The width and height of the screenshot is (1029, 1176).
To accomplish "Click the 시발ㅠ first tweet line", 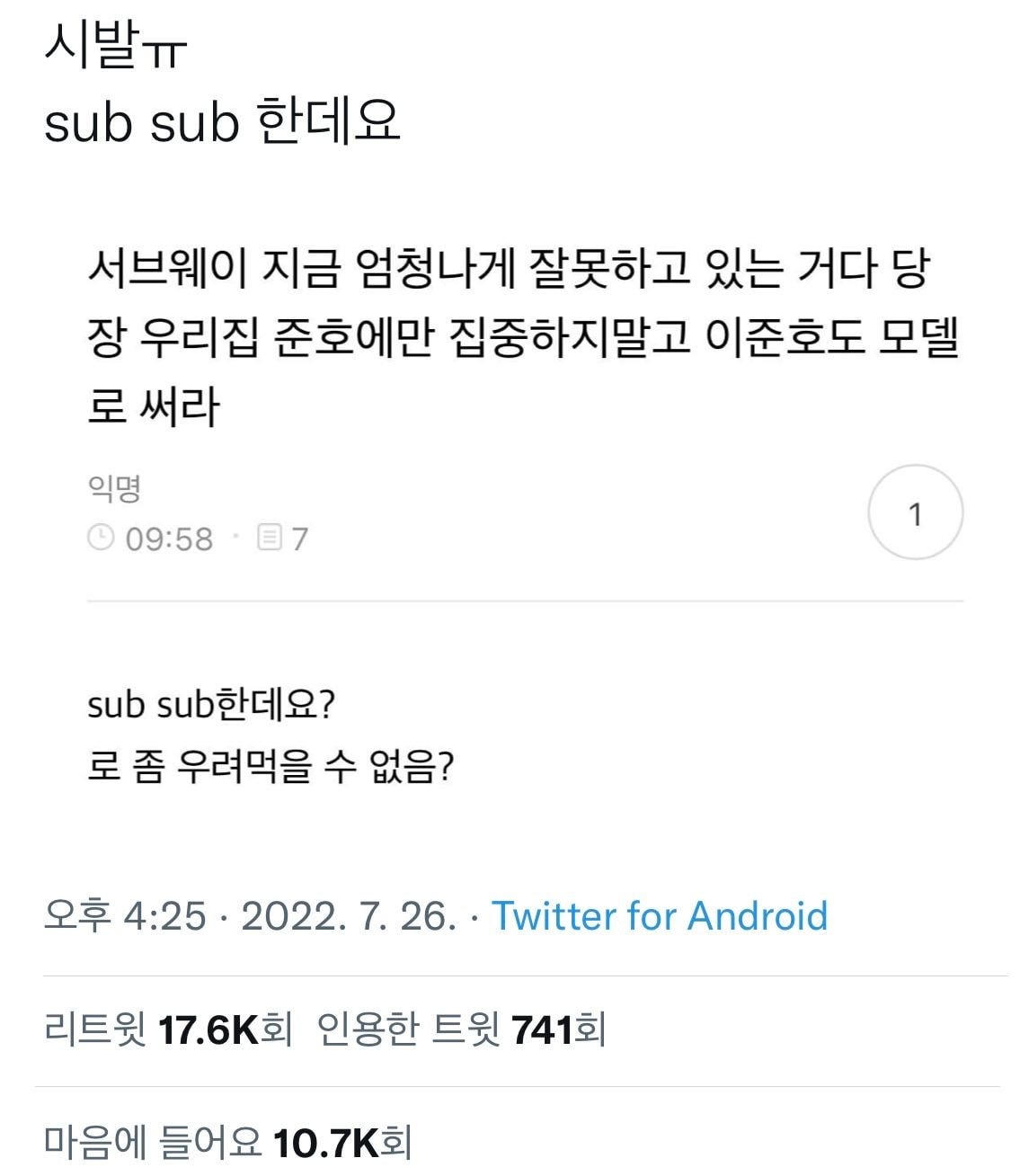I will tap(115, 47).
